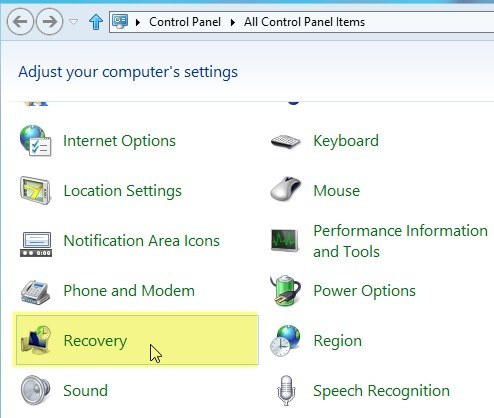Open the Internet Options globe icon
The width and height of the screenshot is (494, 418).
coord(35,141)
